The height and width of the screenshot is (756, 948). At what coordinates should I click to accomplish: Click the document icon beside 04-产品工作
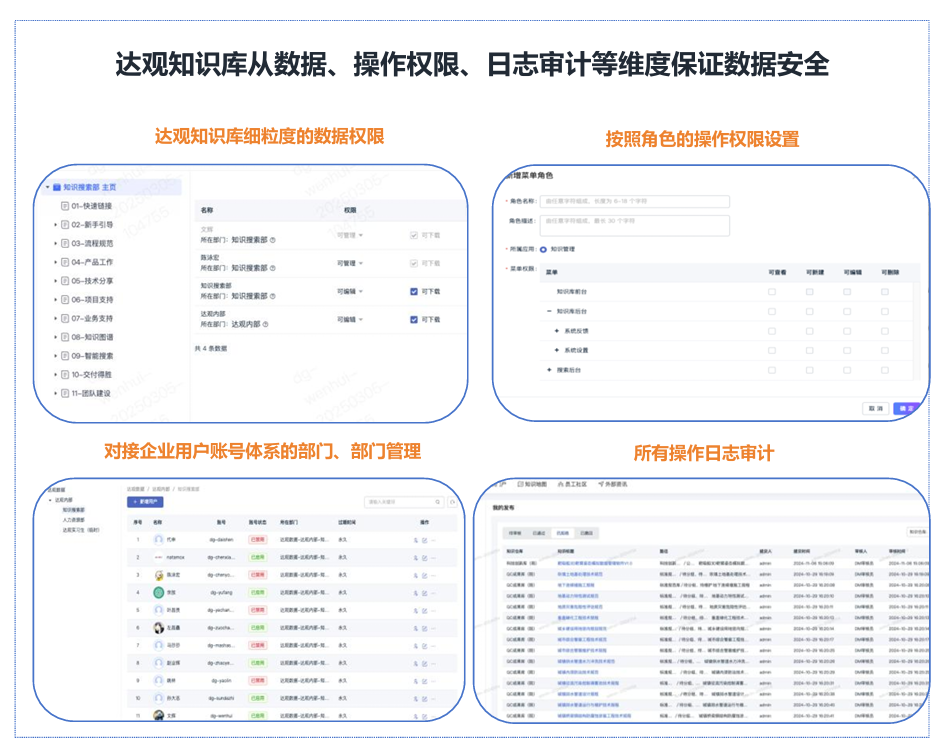[65, 262]
